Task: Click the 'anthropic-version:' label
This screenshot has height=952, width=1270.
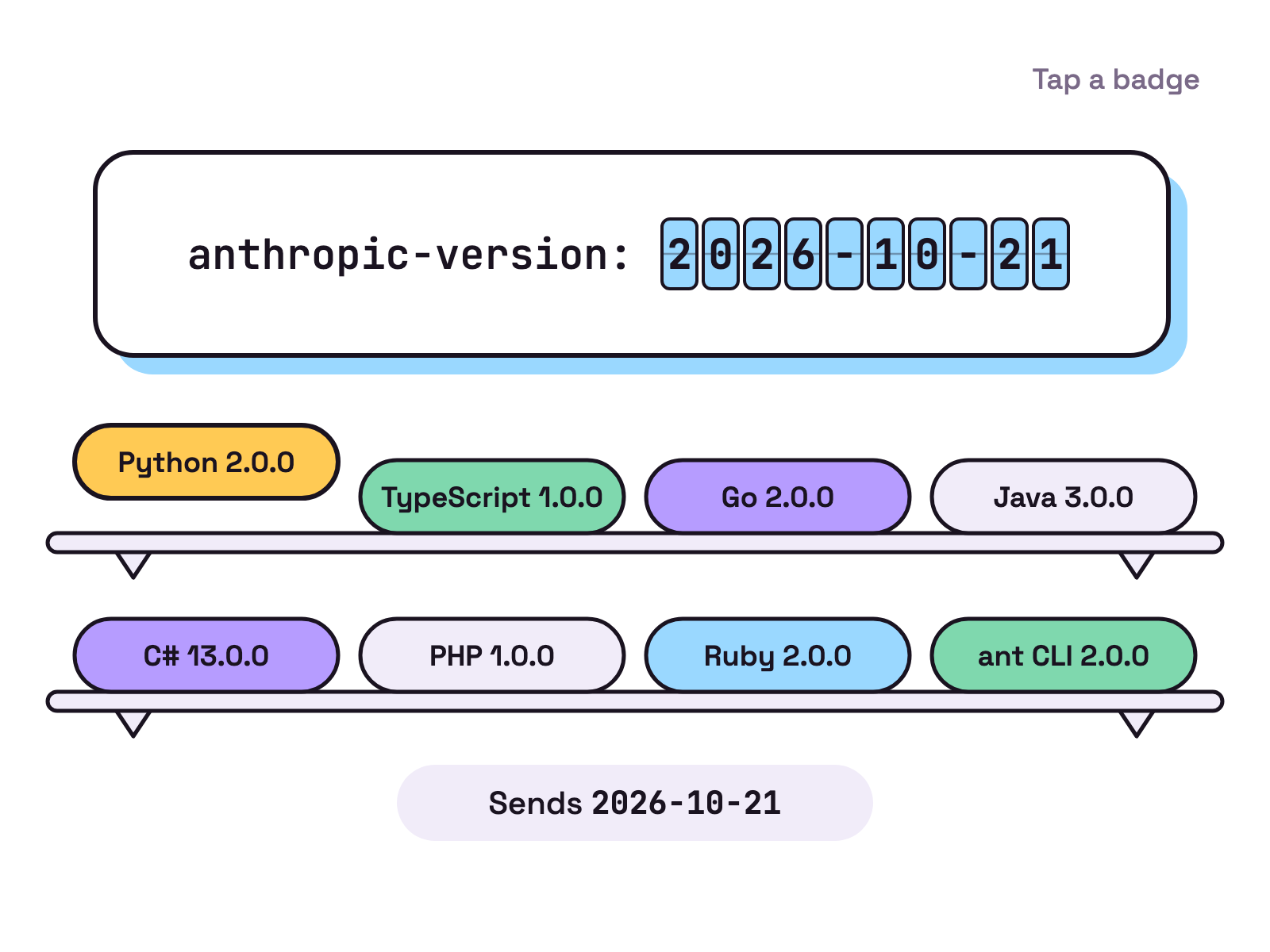Action: (x=408, y=255)
